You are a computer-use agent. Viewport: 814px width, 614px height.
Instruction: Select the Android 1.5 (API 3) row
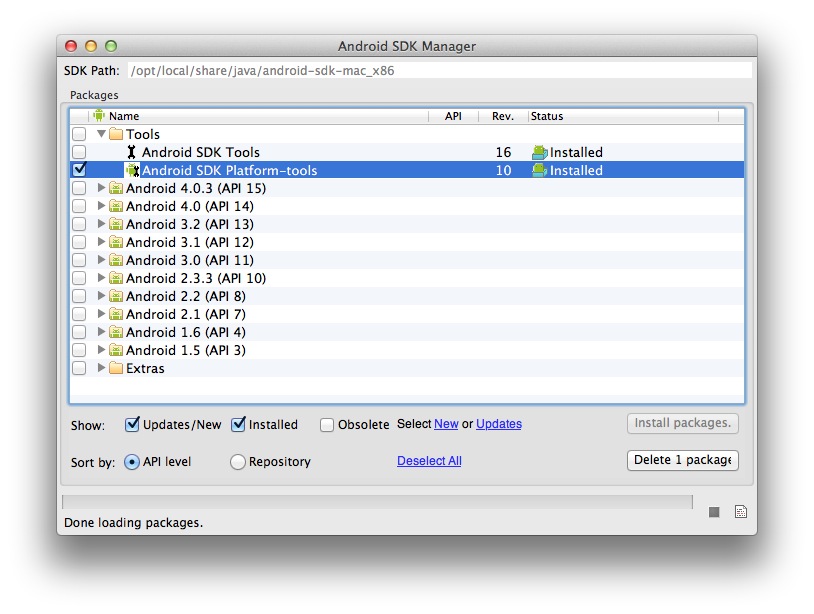click(x=407, y=350)
